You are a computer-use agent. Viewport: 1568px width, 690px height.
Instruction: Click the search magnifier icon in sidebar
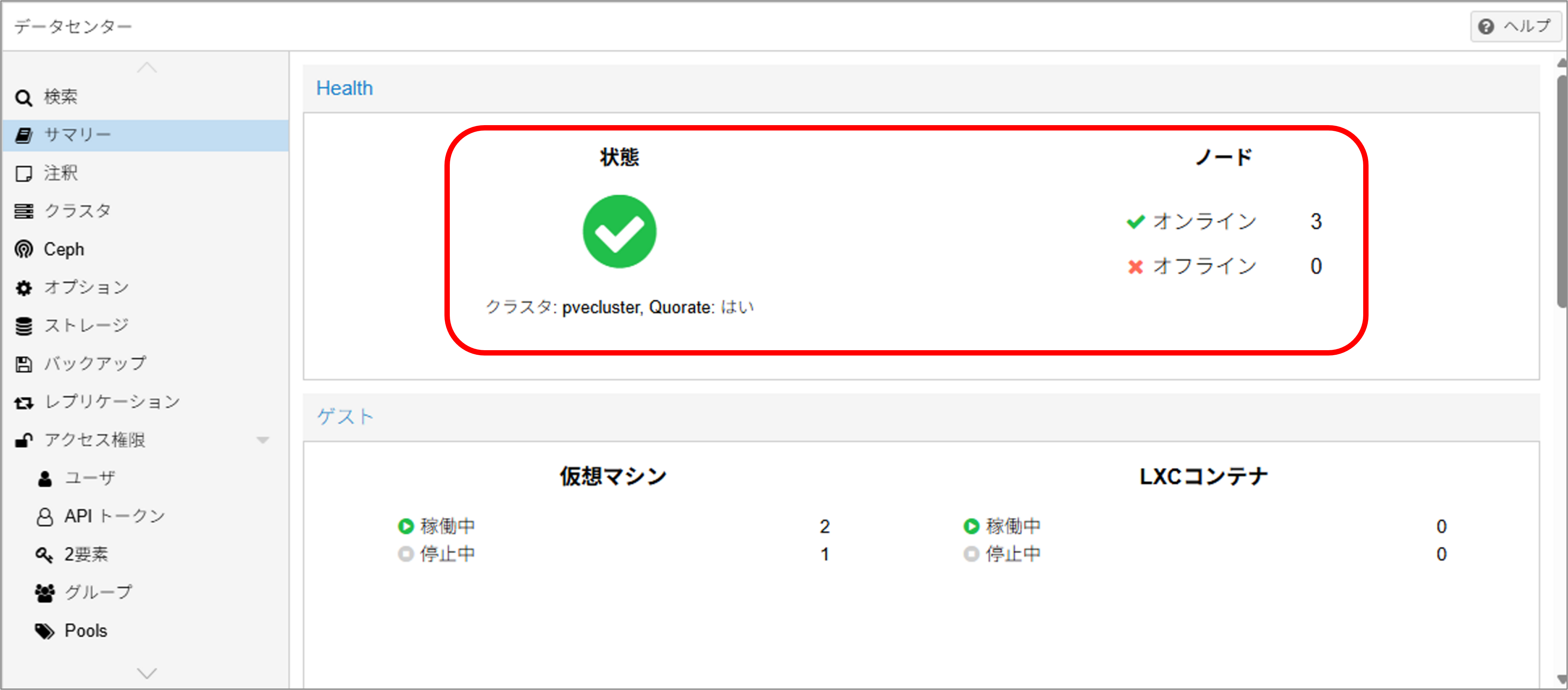23,98
